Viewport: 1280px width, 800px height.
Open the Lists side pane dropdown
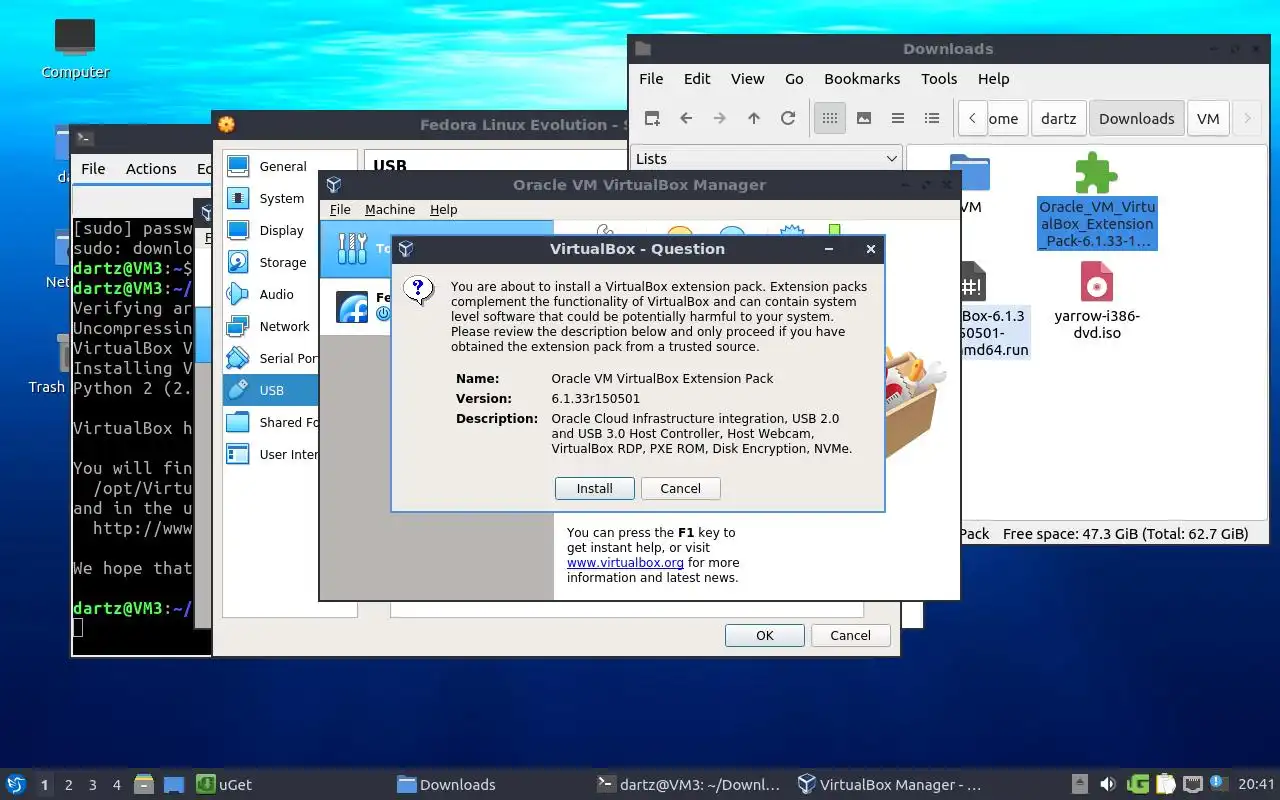coord(766,158)
